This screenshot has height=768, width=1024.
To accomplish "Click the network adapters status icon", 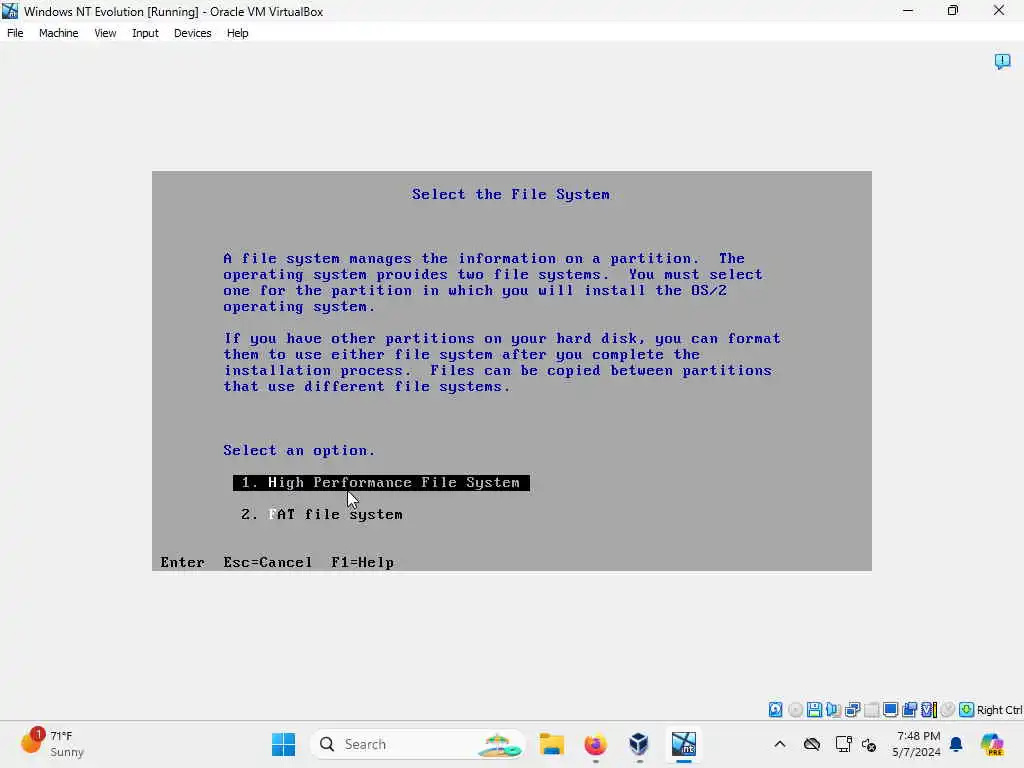I will 852,710.
